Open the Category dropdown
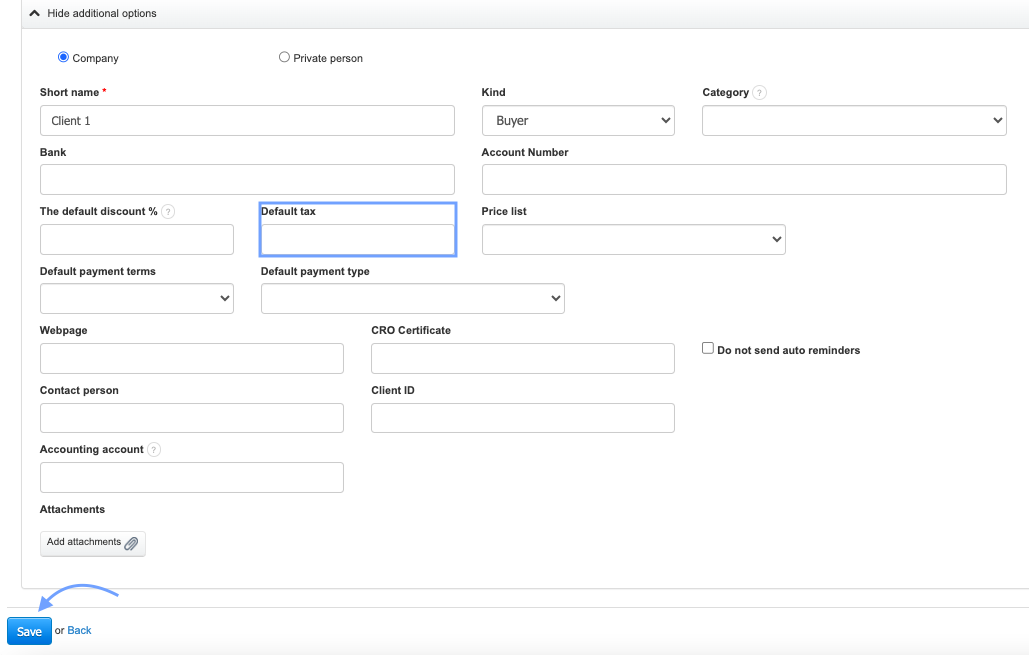This screenshot has height=655, width=1029. (854, 121)
